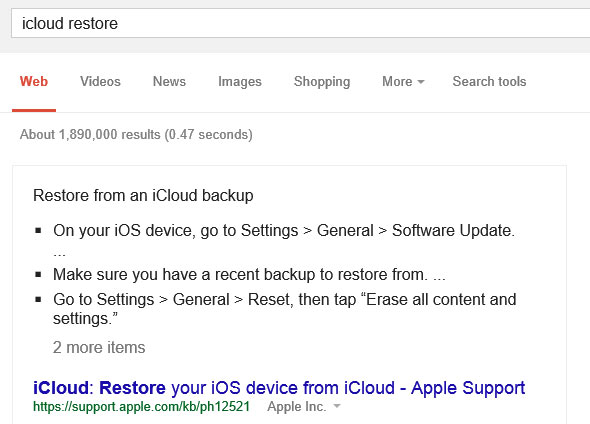The image size is (590, 424).
Task: Expand the "2 more items" link
Action: click(x=99, y=348)
